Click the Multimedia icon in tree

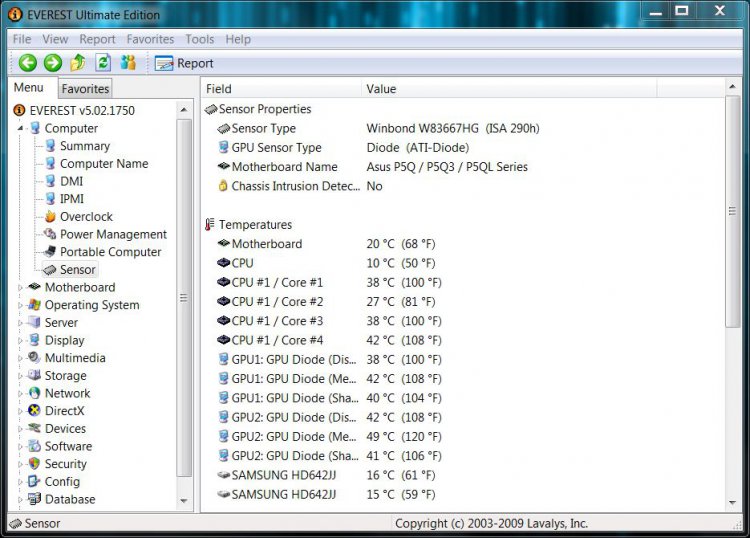34,358
